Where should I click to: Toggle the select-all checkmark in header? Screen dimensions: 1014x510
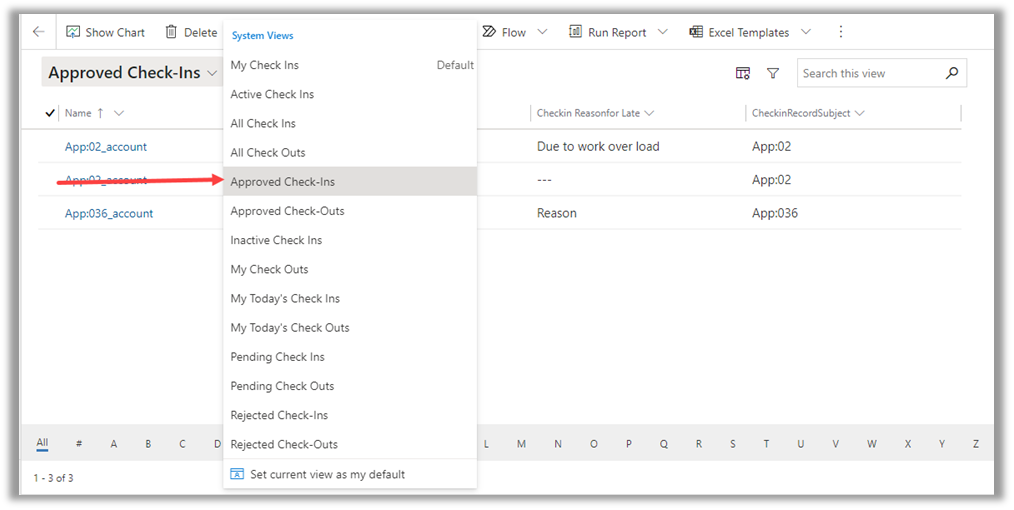click(x=50, y=113)
